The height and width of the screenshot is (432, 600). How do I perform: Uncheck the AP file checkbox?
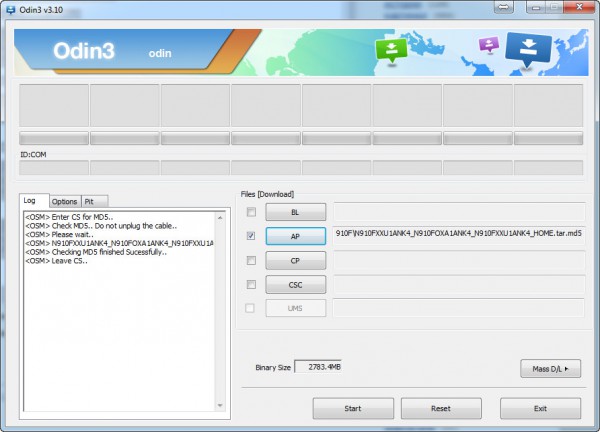pos(250,236)
